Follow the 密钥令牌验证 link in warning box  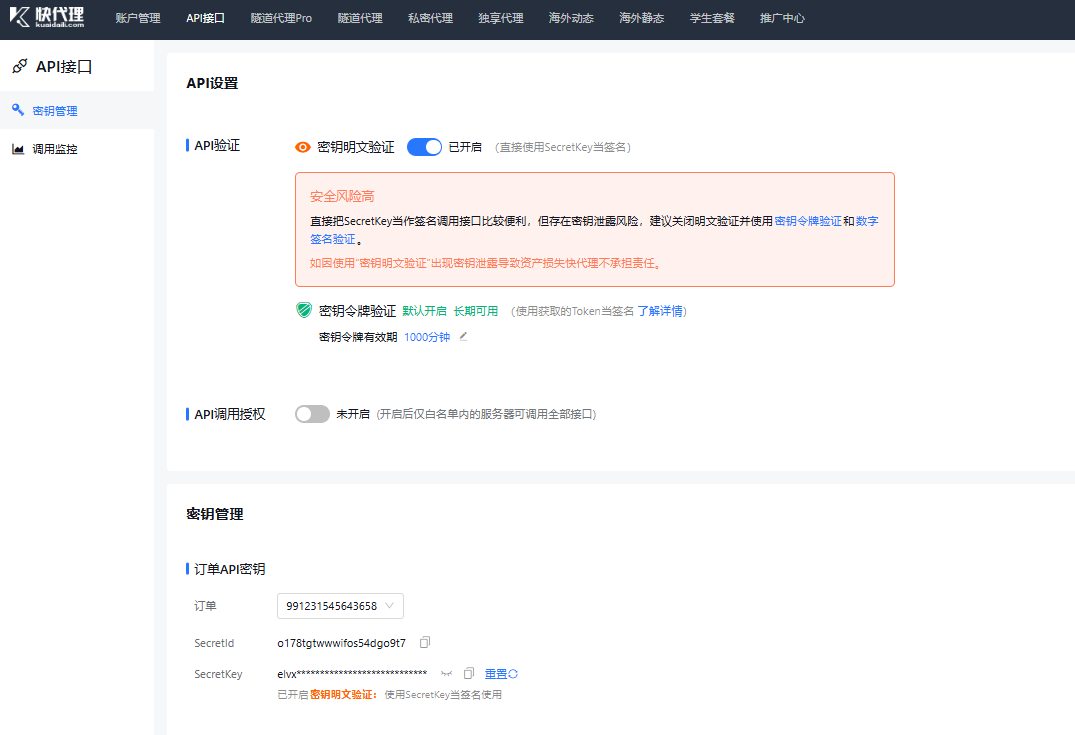point(808,221)
